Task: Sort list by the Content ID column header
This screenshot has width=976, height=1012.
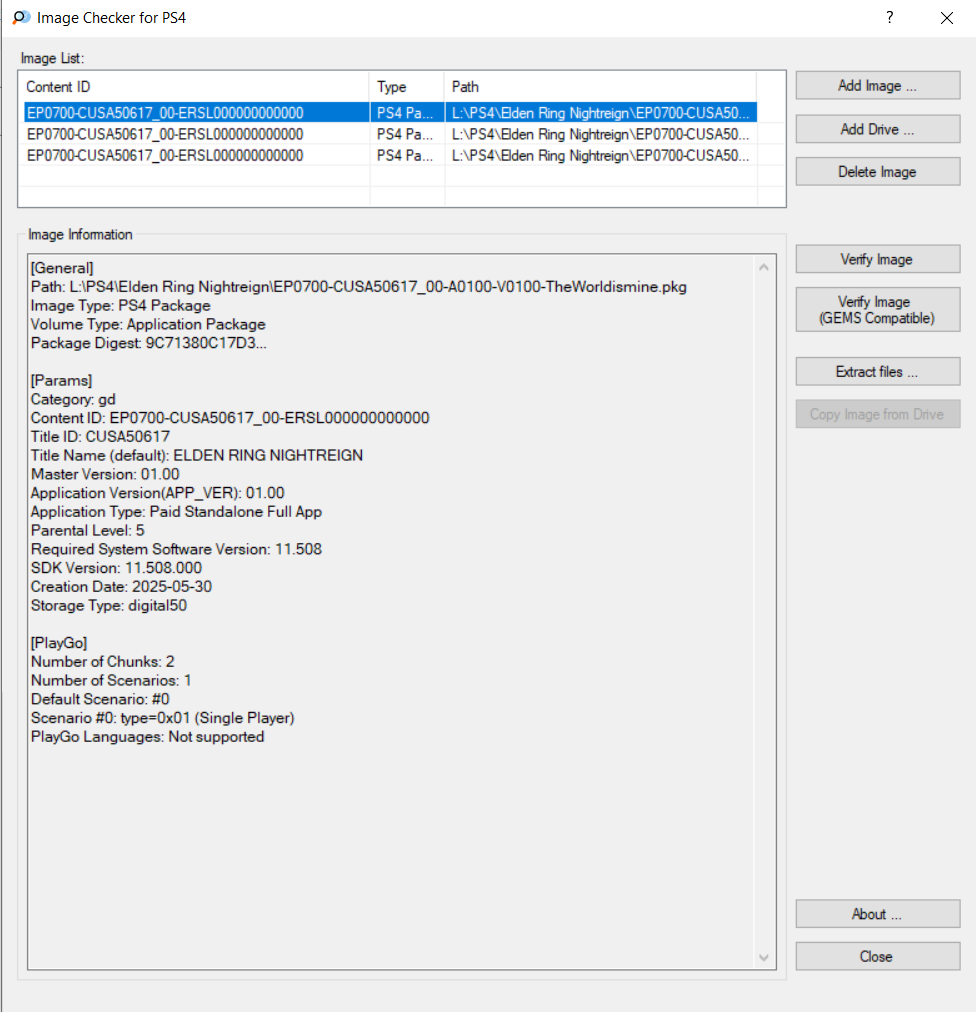Action: coord(194,86)
